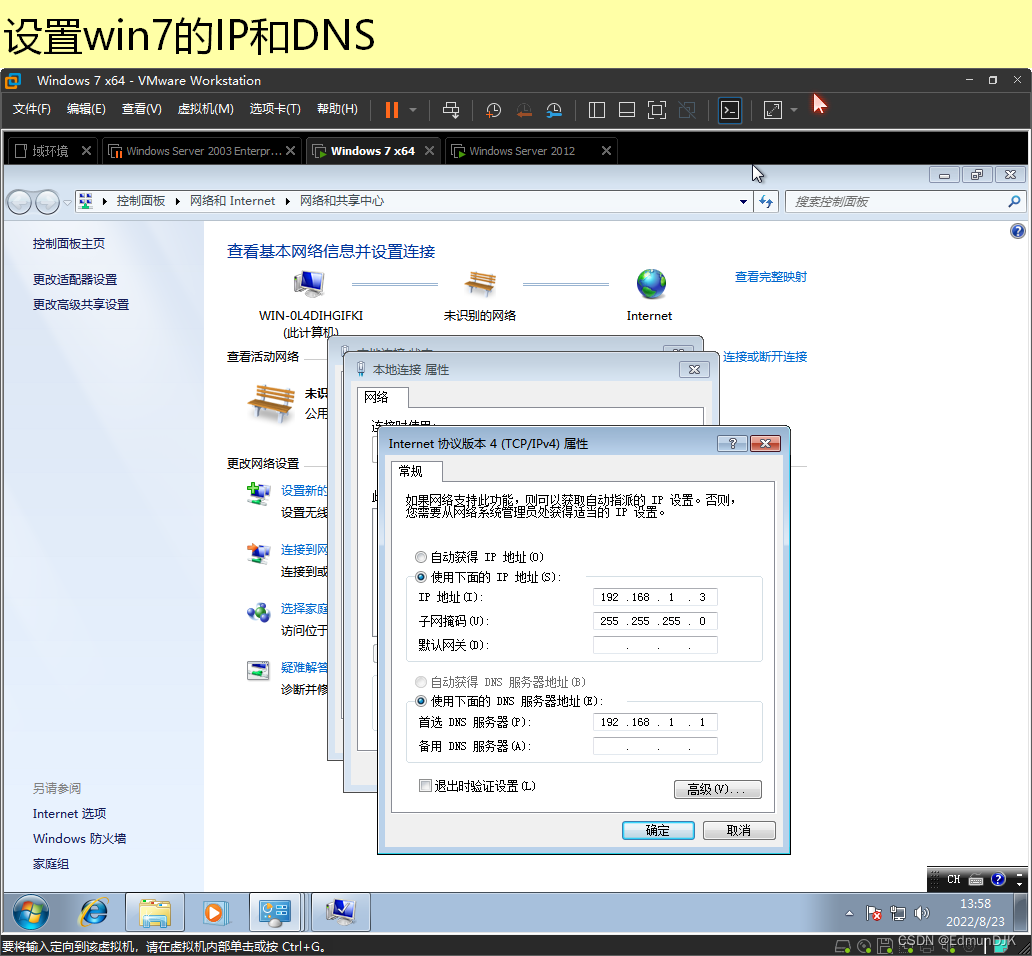The width and height of the screenshot is (1032, 956).
Task: Click 连接或断开连接 link
Action: coord(765,357)
